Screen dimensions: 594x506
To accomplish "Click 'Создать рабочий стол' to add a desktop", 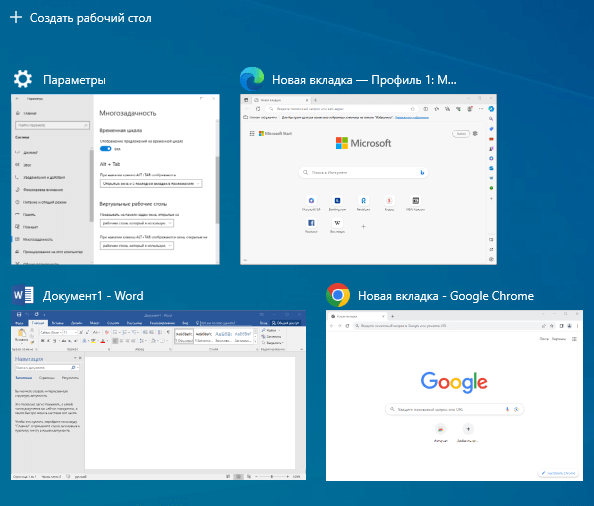I will point(91,18).
